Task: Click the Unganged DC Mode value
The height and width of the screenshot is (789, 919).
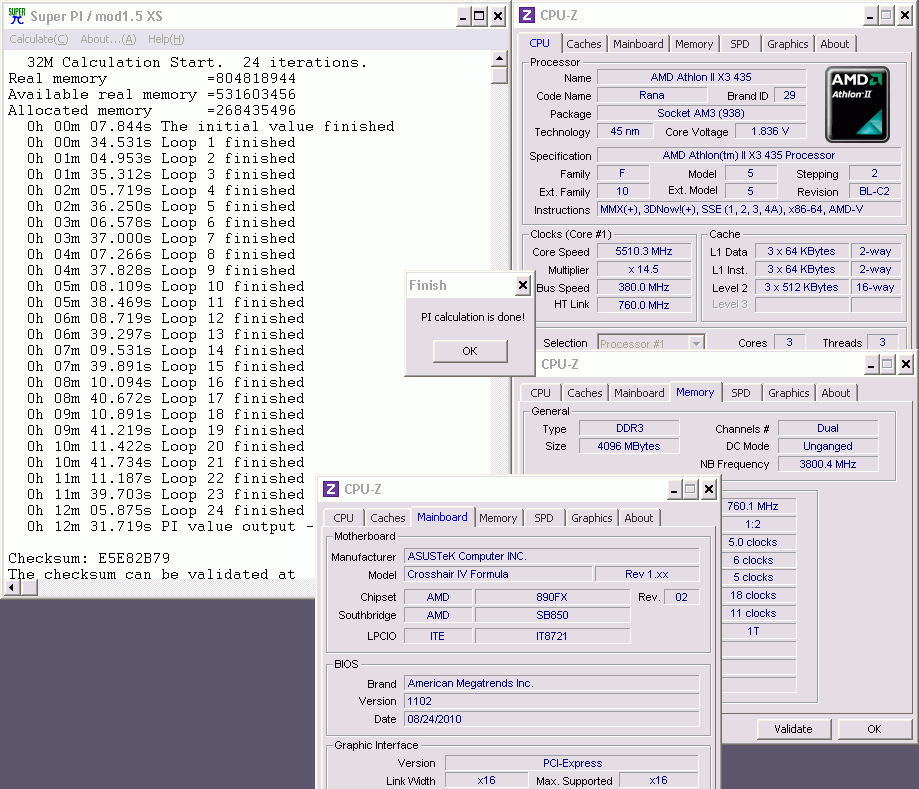Action: (828, 446)
